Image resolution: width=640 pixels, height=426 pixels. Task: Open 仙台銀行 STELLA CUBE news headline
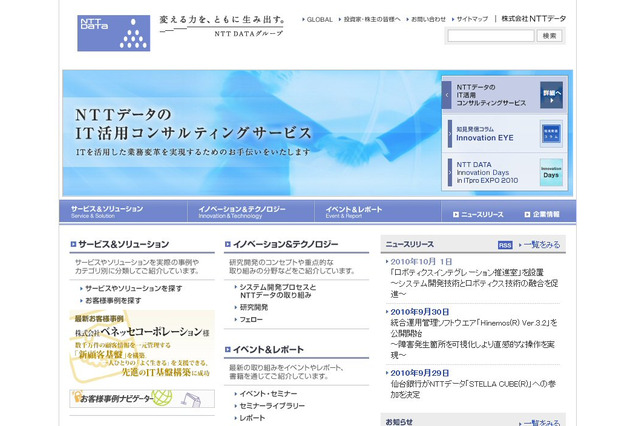473,389
